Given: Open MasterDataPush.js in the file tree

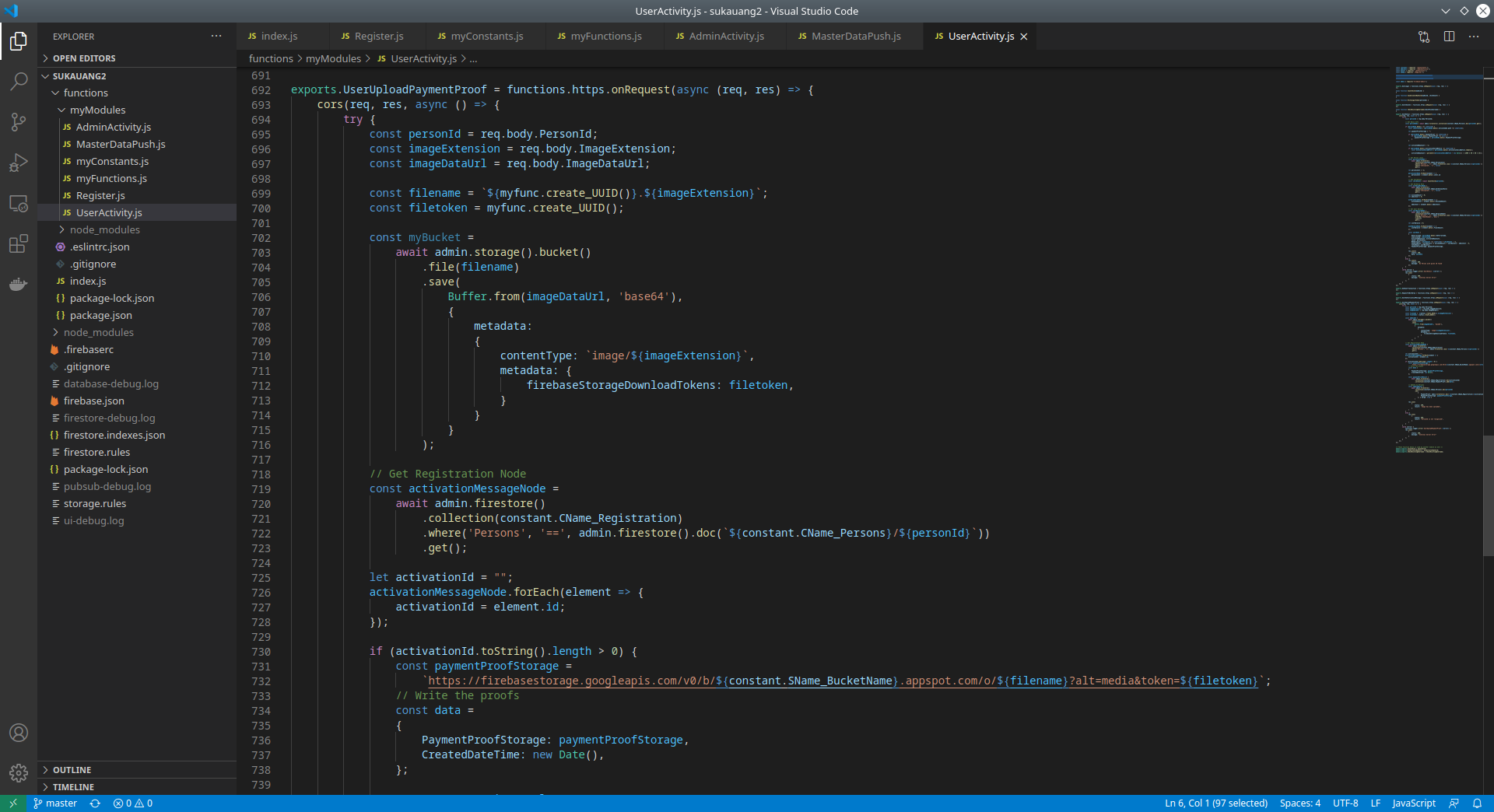Looking at the screenshot, I should [x=137, y=145].
